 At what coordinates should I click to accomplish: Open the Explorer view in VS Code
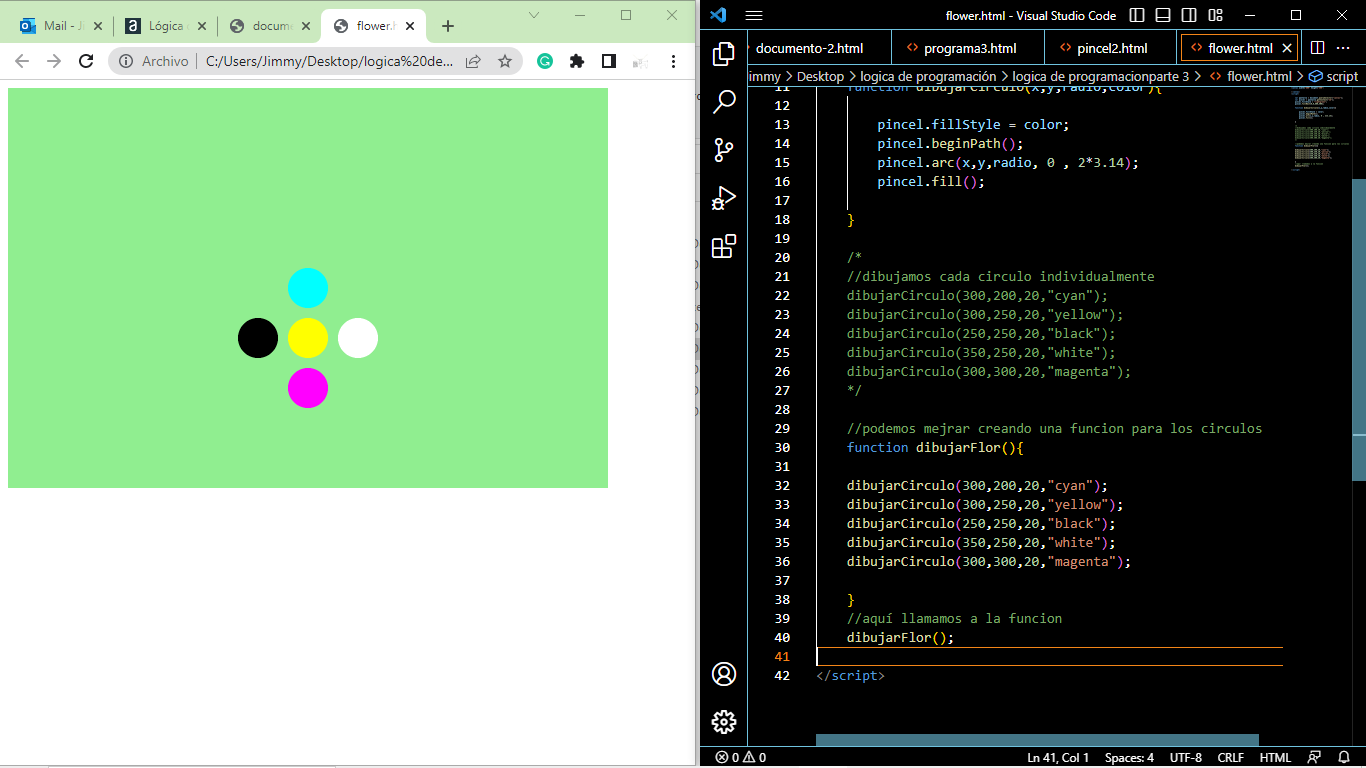tap(724, 54)
